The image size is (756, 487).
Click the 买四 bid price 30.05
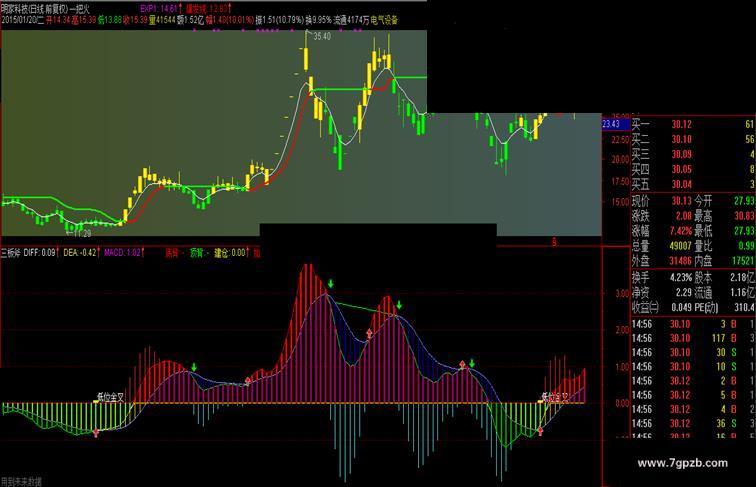[682, 169]
